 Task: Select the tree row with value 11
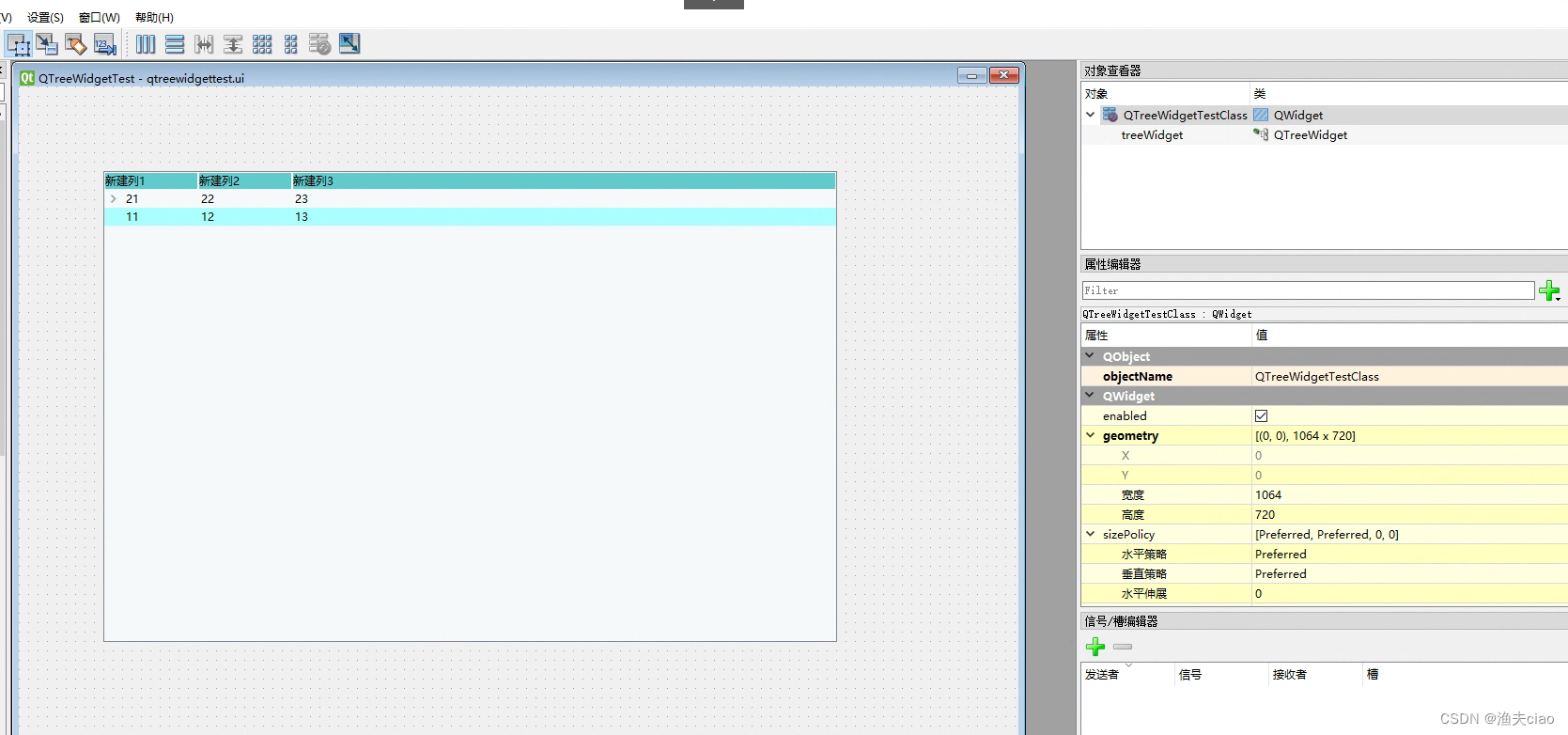coord(470,216)
